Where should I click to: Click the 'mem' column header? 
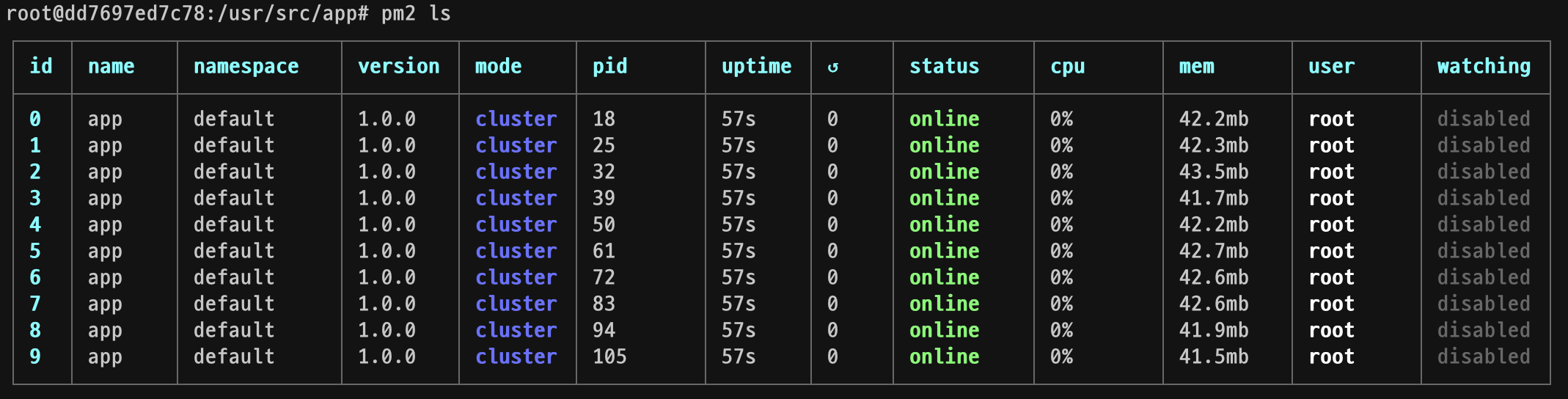point(1197,67)
